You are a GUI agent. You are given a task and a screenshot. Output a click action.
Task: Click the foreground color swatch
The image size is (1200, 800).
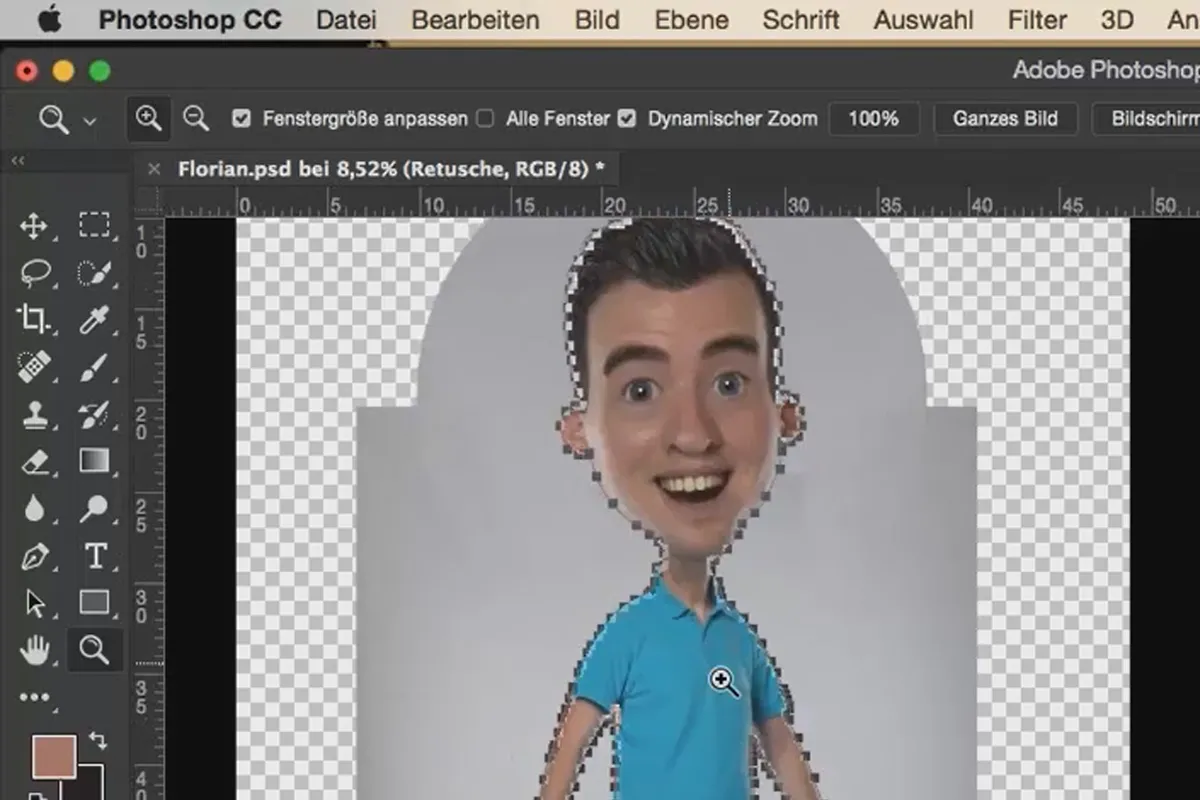point(54,758)
